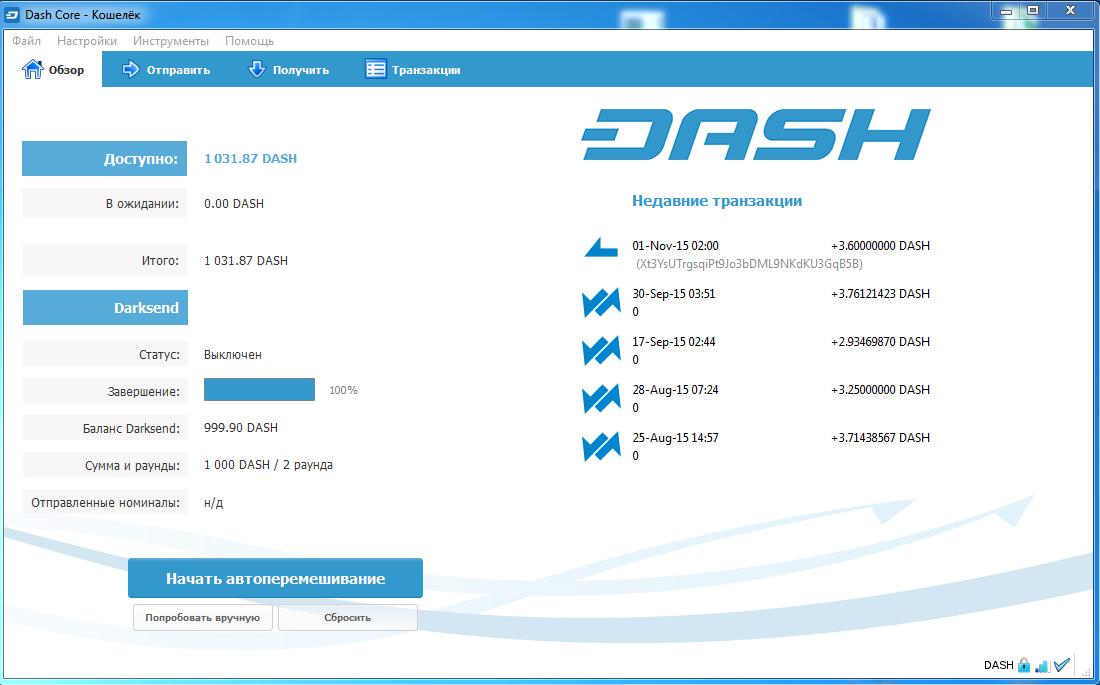Click the amount +3.25000000 DASH
The height and width of the screenshot is (685, 1100).
(880, 390)
